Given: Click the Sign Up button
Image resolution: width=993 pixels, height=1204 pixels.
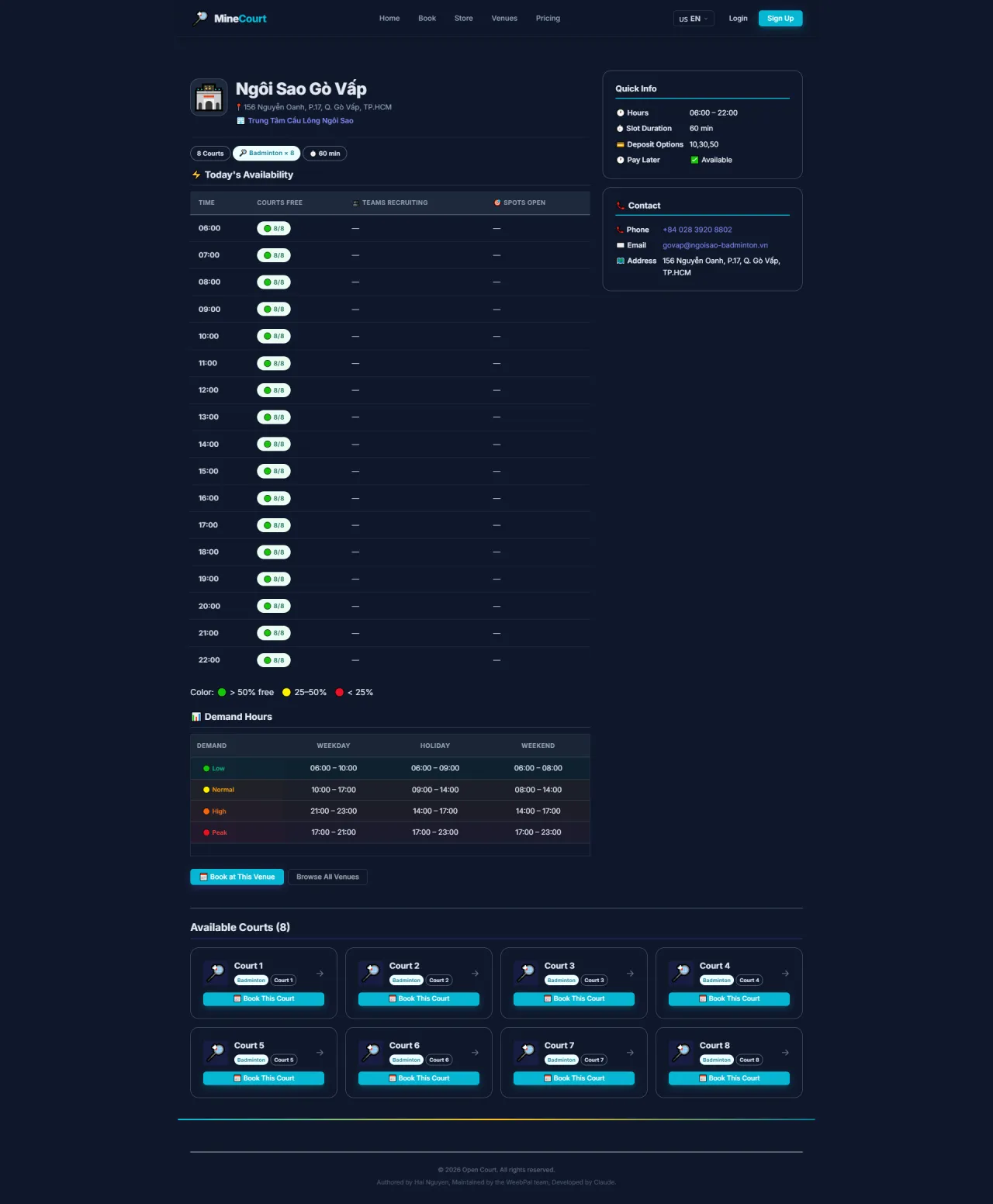Looking at the screenshot, I should [x=780, y=19].
